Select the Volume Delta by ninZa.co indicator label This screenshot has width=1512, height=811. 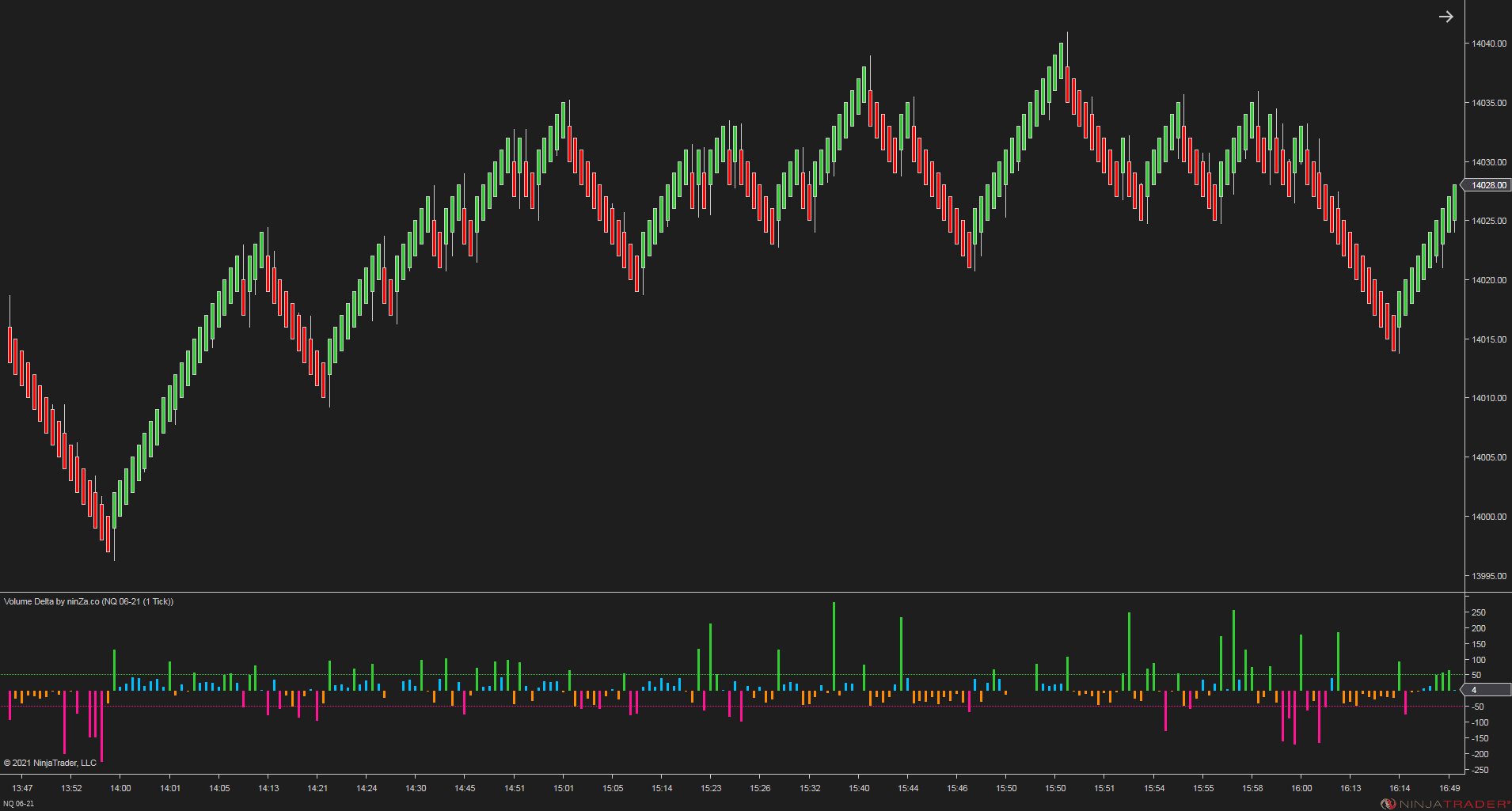[88, 601]
